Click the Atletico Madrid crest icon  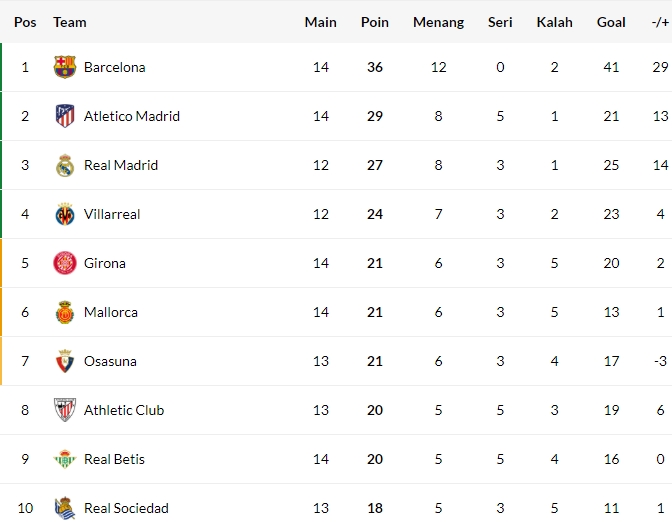click(x=65, y=116)
